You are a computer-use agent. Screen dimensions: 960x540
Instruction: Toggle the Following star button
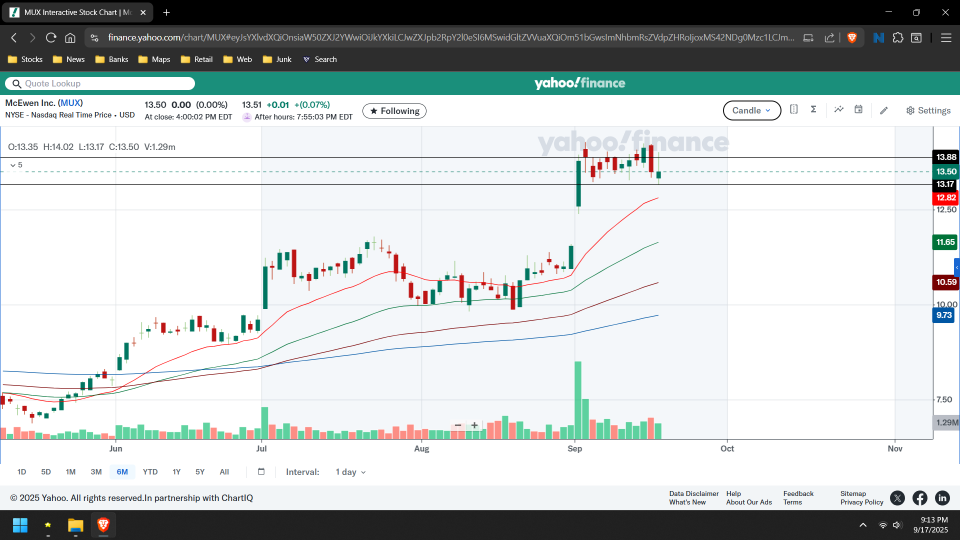pyautogui.click(x=394, y=111)
